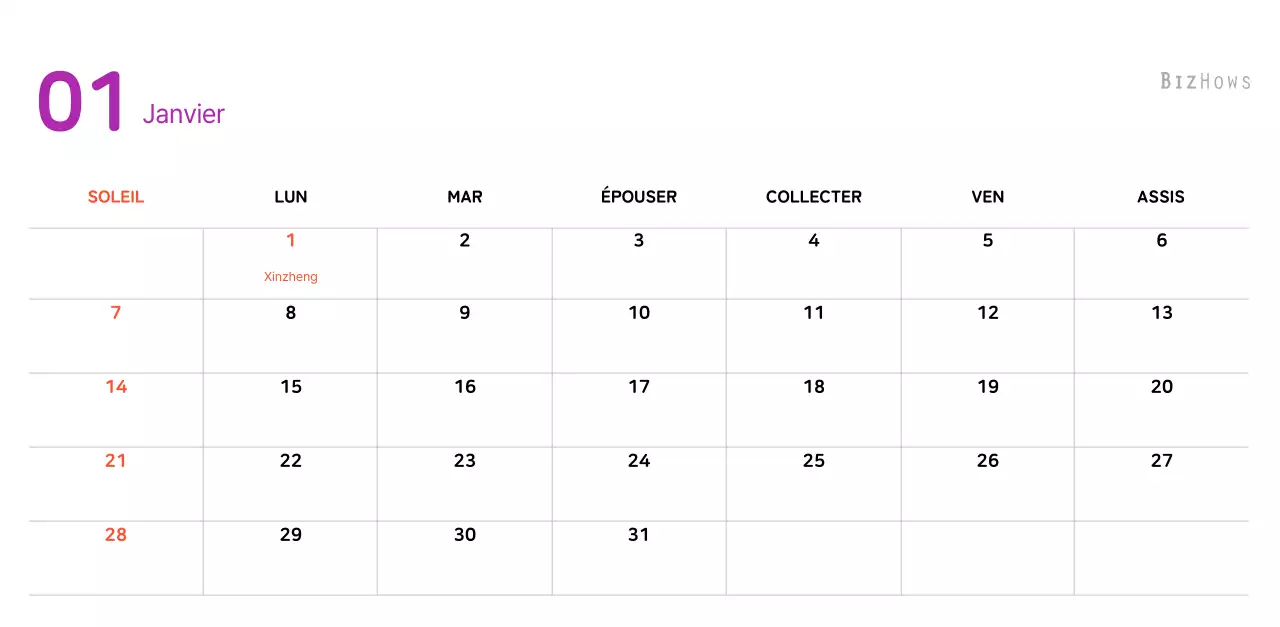1280x627 pixels.
Task: Click date 23 in the calendar
Action: click(465, 461)
